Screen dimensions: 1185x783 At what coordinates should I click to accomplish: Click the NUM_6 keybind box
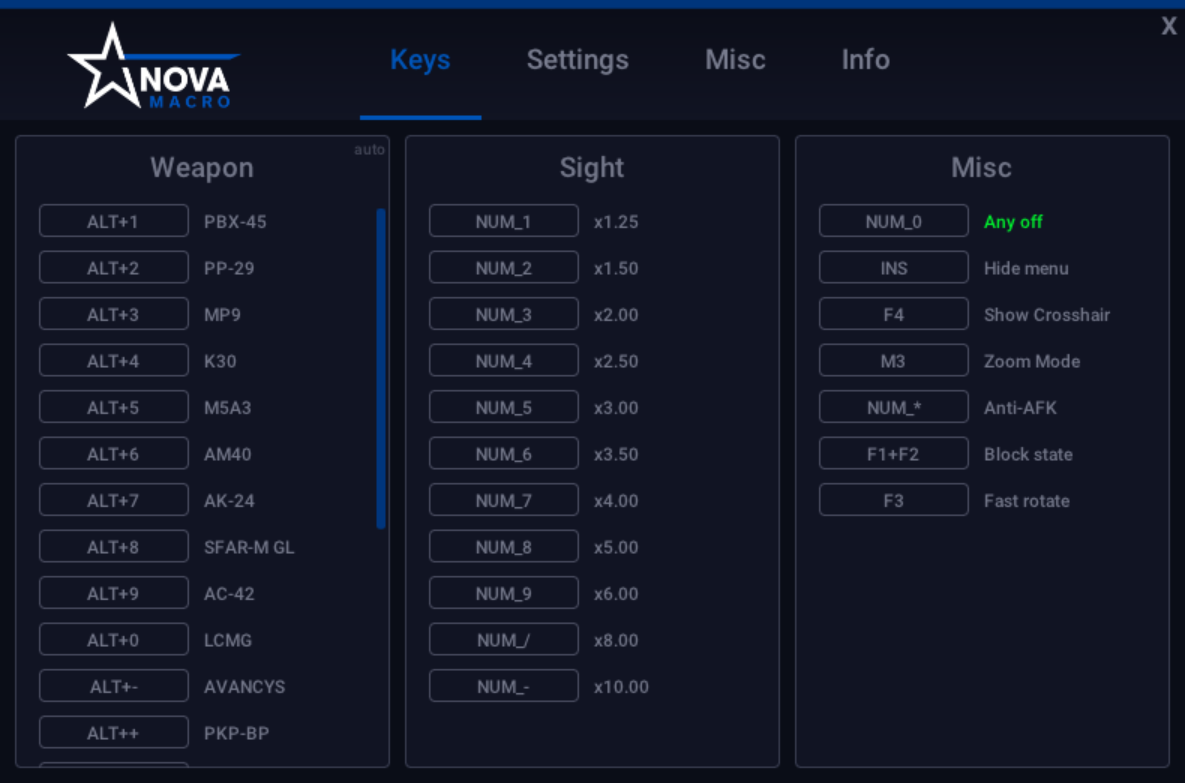(503, 453)
